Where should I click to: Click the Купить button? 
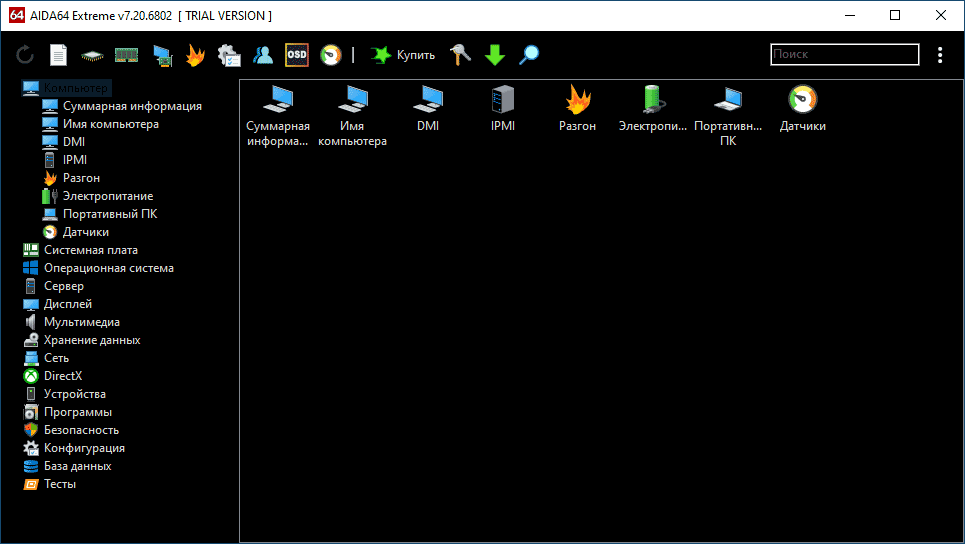coord(403,55)
